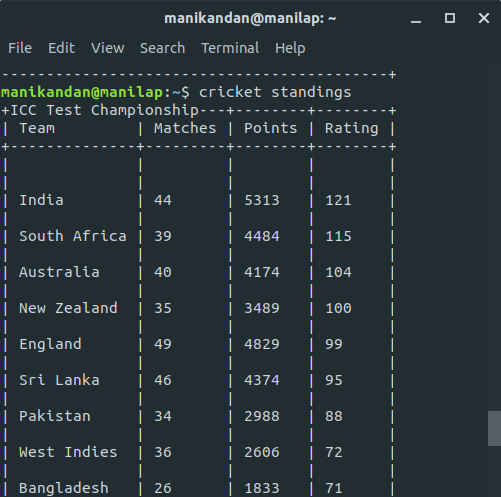Screen dimensions: 501x497
Task: Click the 'Rating' column header
Action: pyautogui.click(x=352, y=129)
